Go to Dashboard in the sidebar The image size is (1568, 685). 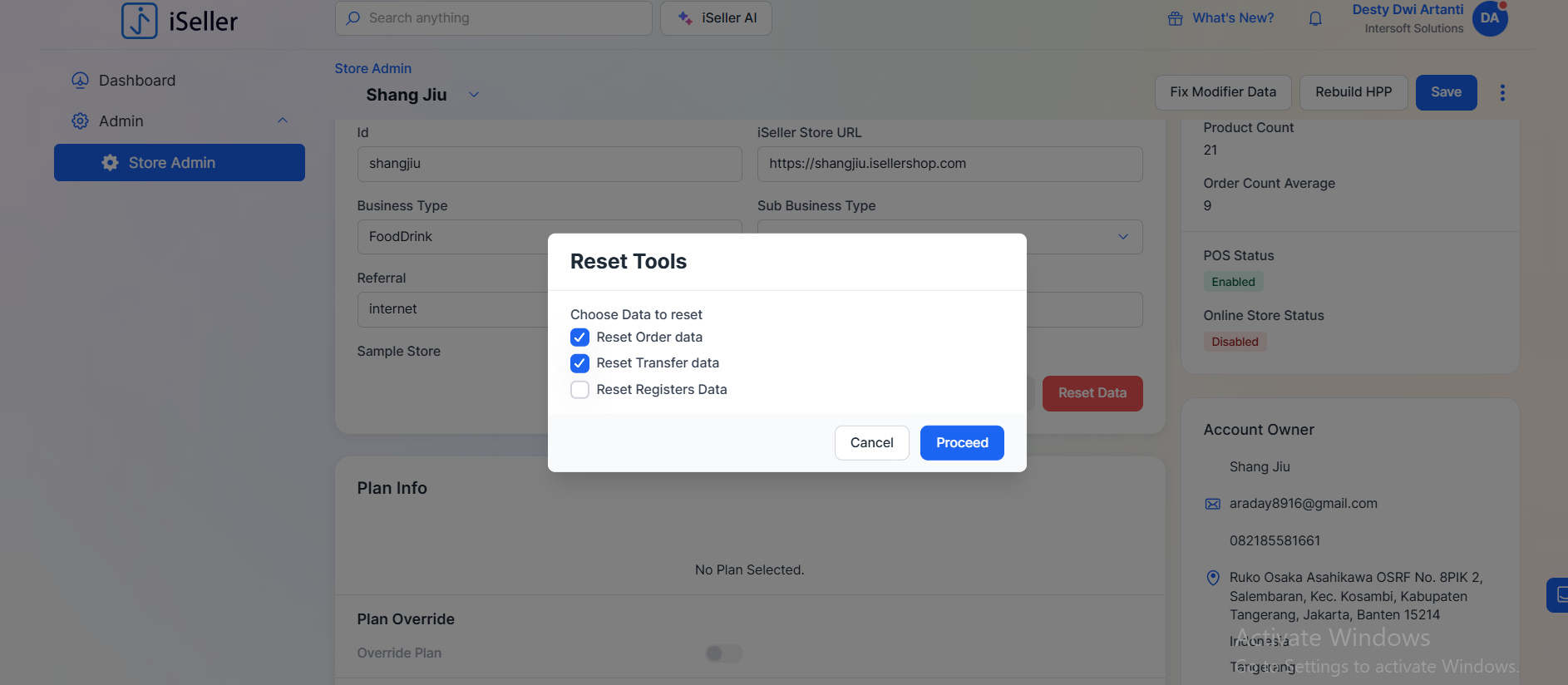137,81
